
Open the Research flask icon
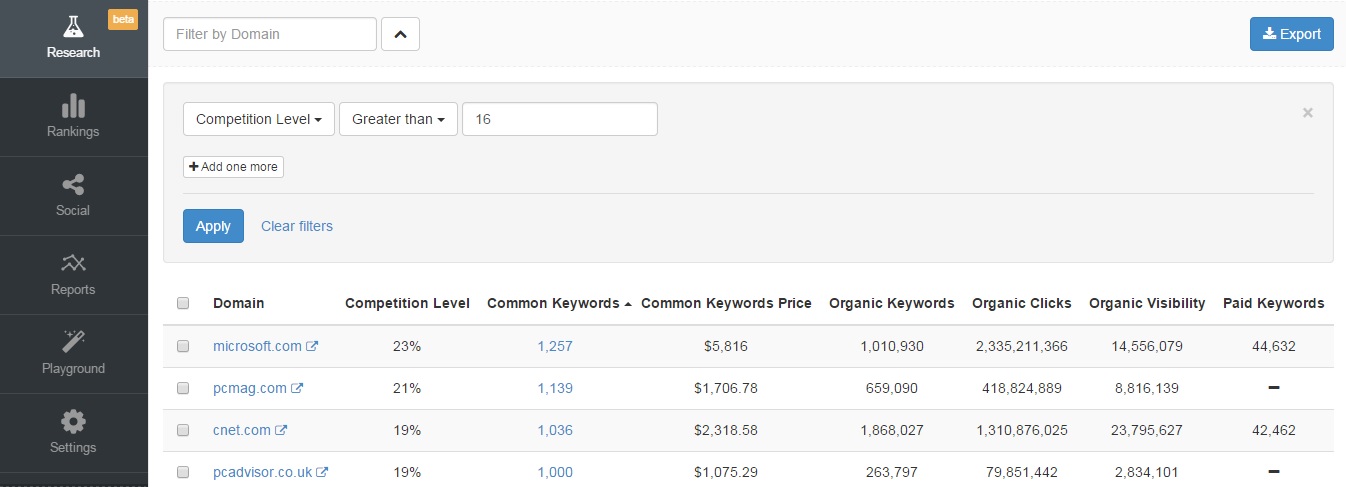(x=73, y=26)
